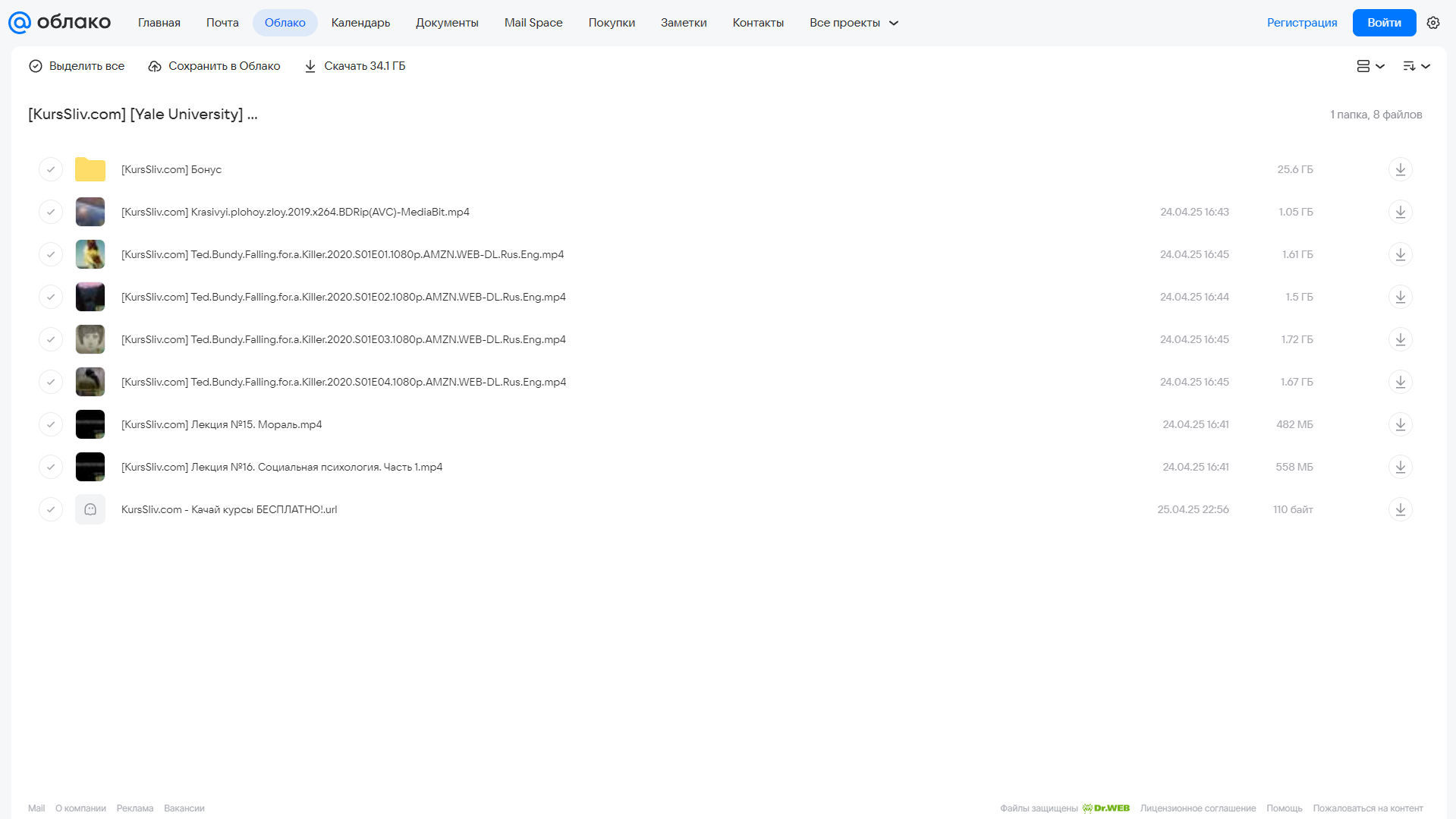
Task: Select the Лекция №16 file checkbox
Action: (51, 467)
